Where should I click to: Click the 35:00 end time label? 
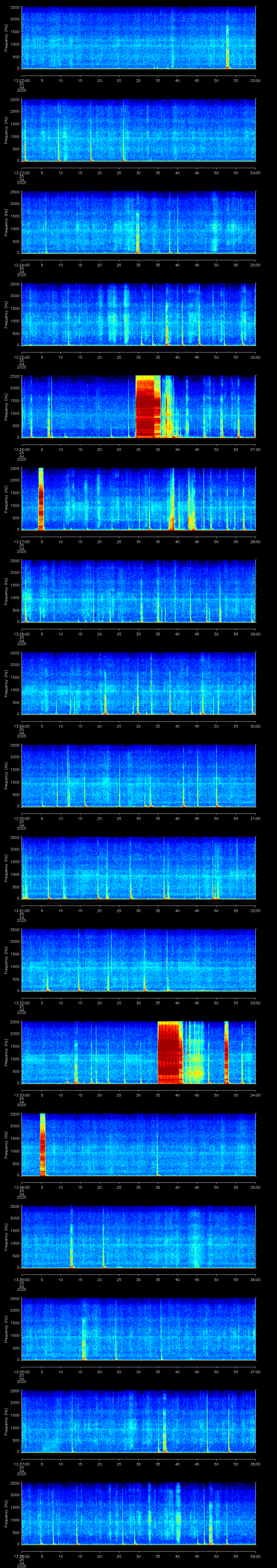pos(256,1187)
